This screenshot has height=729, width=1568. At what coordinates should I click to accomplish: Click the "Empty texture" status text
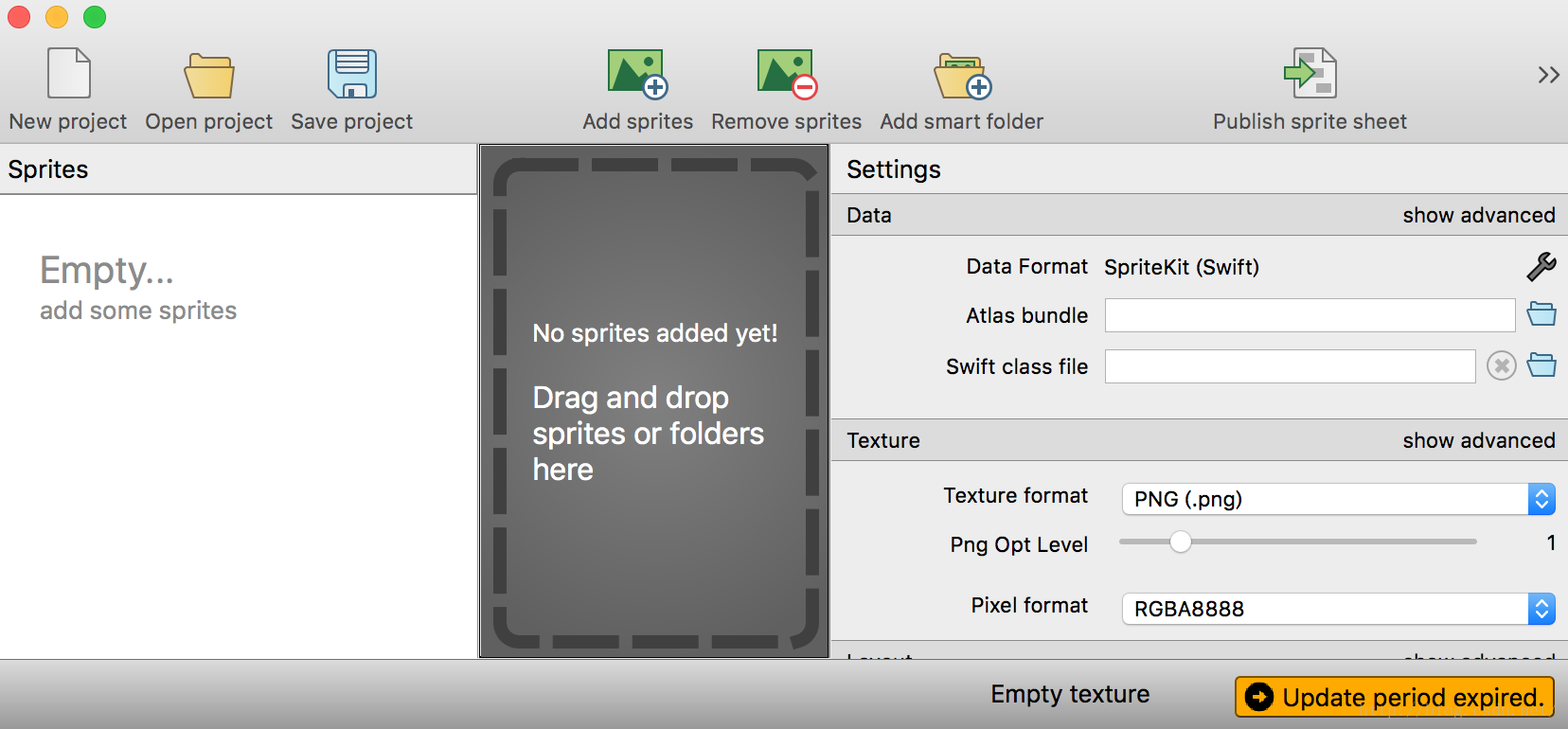coord(1070,695)
